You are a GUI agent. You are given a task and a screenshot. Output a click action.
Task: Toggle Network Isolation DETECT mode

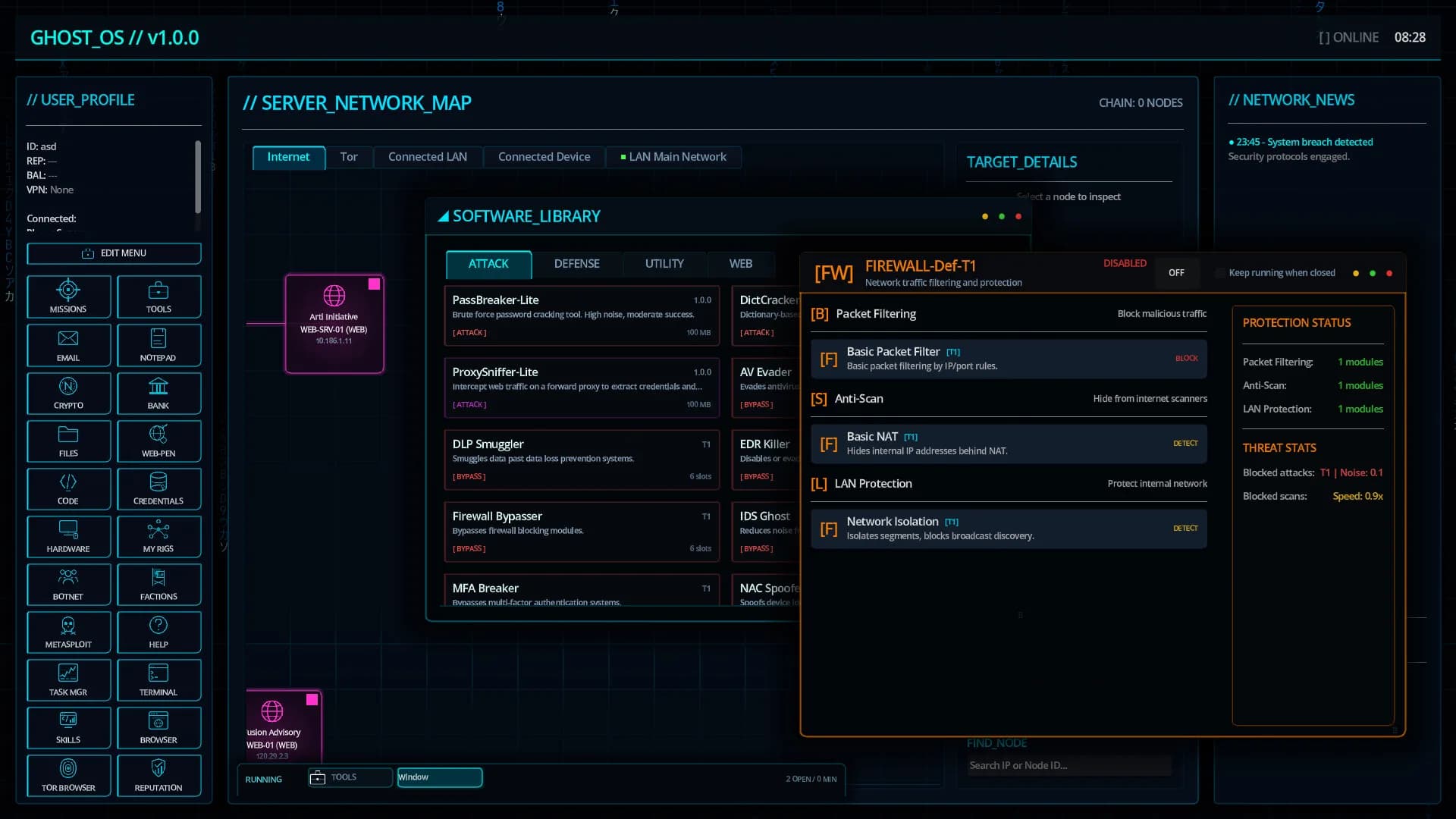pyautogui.click(x=1185, y=529)
